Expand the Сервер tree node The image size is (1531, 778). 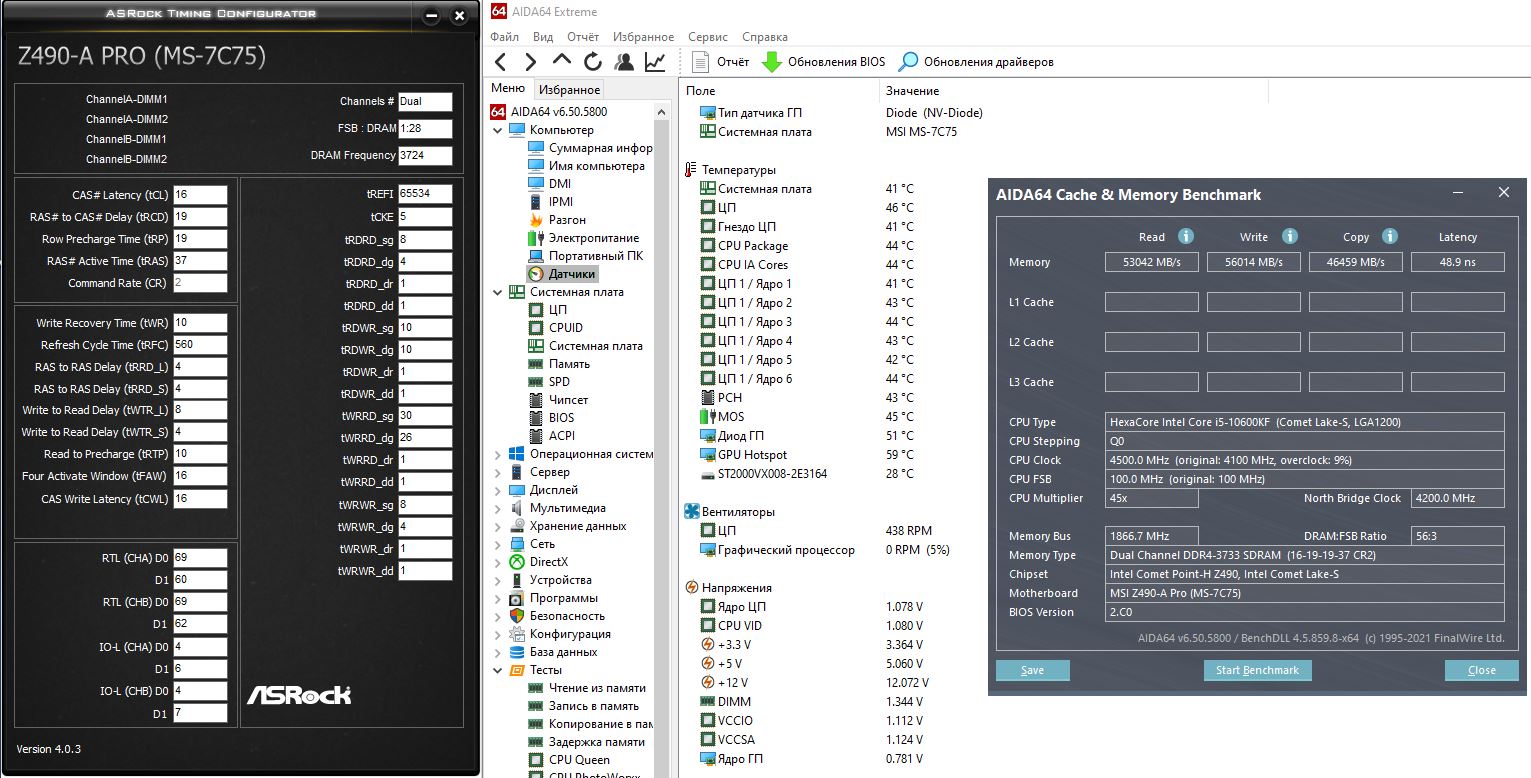(498, 471)
